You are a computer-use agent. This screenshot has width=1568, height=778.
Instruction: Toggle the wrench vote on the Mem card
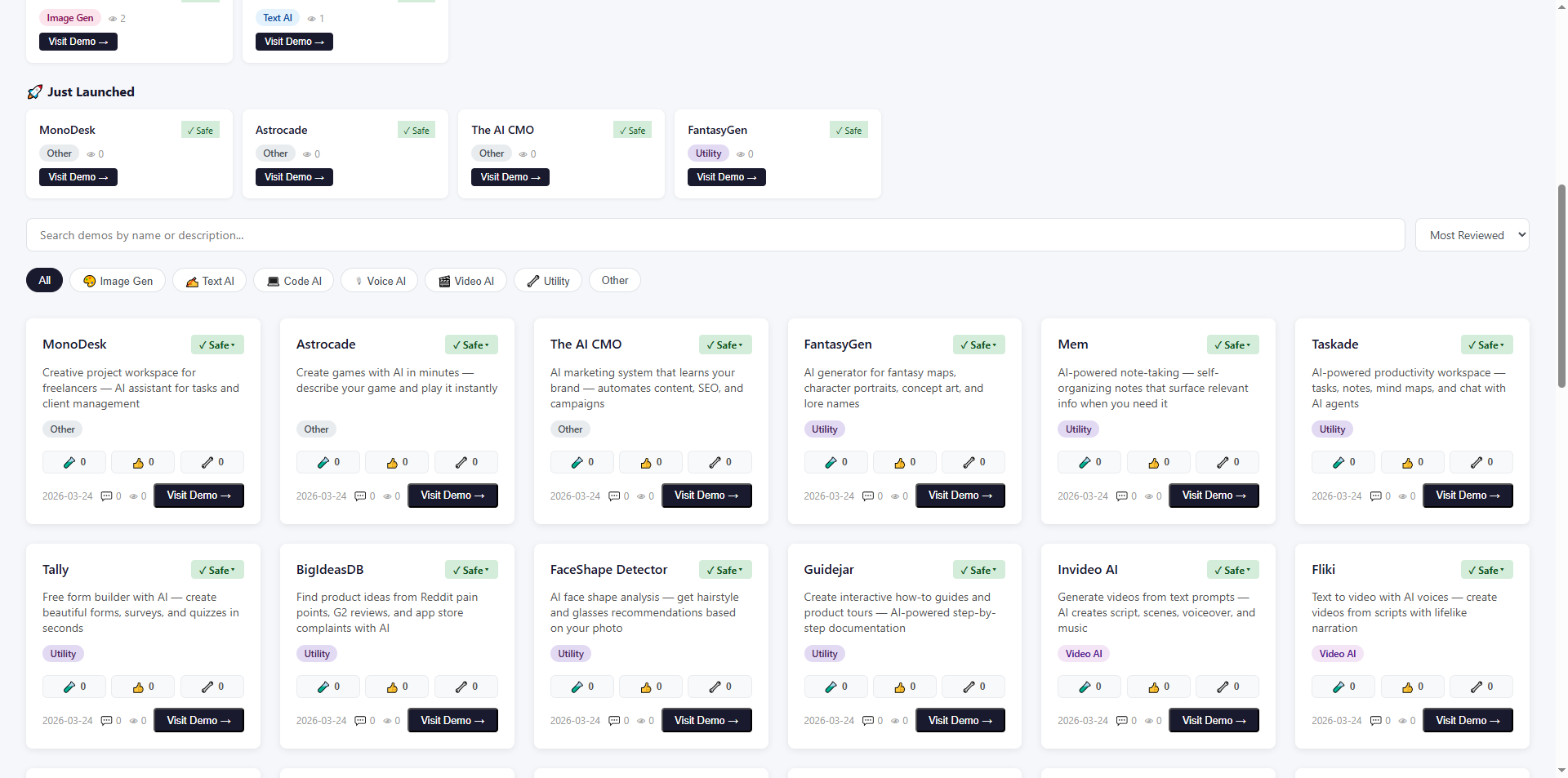point(1227,463)
